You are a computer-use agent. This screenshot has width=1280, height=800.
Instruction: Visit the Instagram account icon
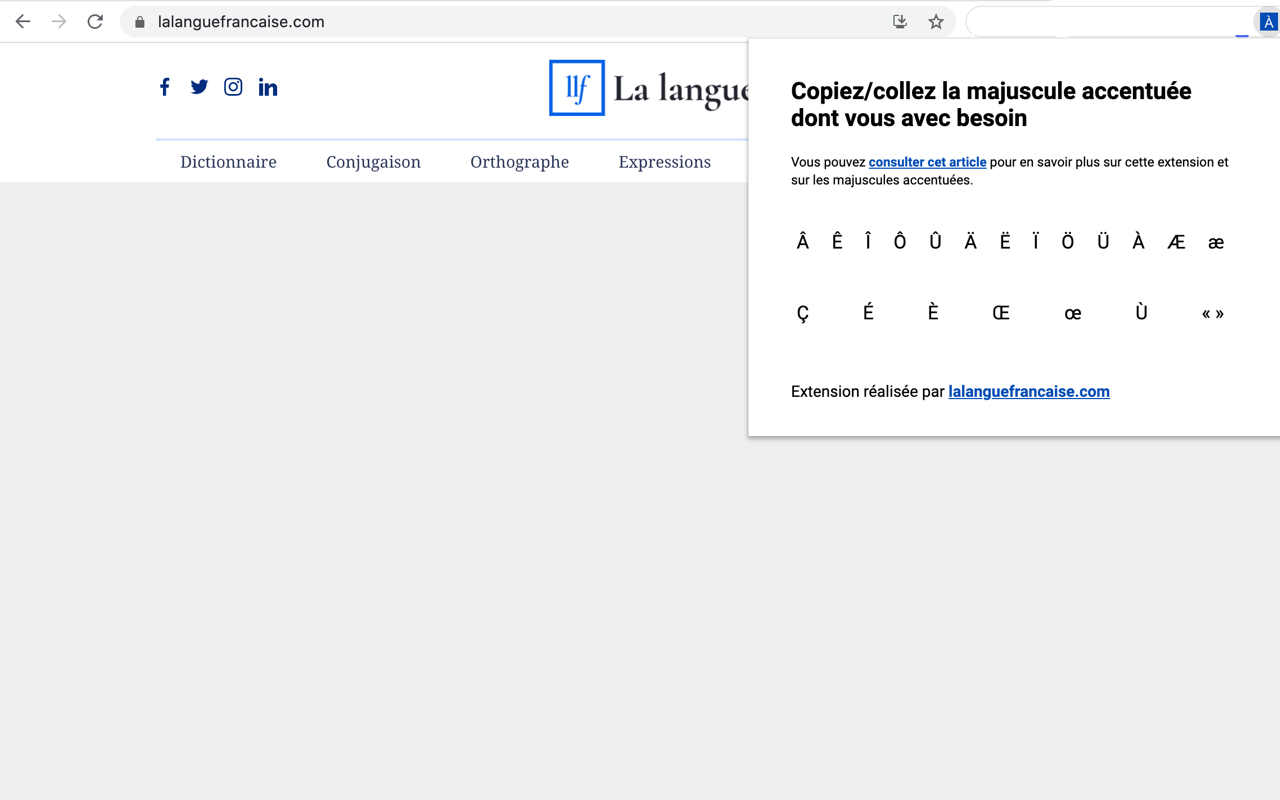[233, 87]
